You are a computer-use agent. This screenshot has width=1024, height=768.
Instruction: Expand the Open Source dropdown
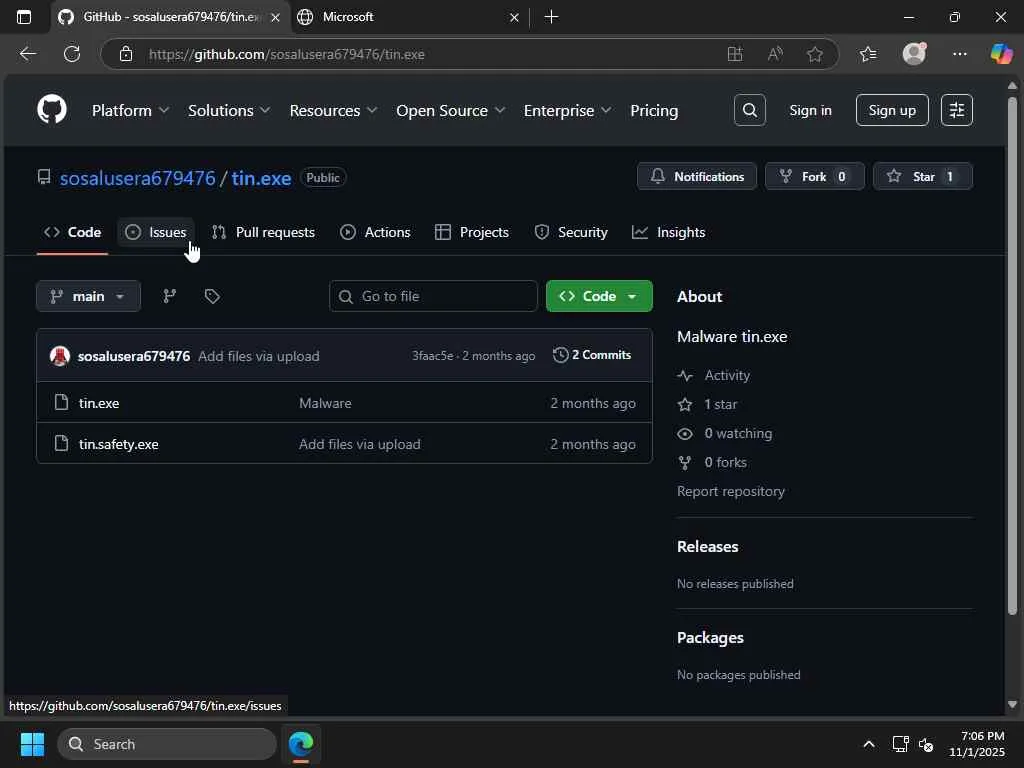click(451, 110)
